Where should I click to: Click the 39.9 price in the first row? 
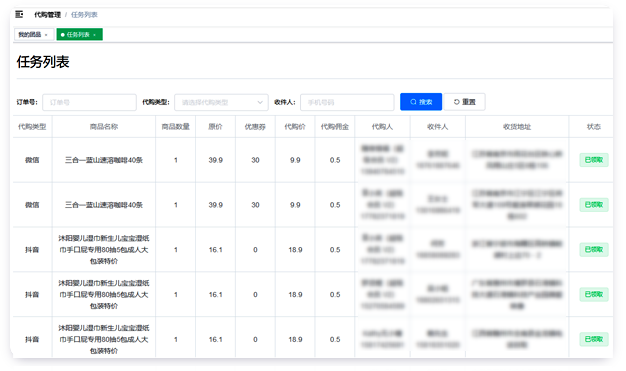tap(216, 160)
